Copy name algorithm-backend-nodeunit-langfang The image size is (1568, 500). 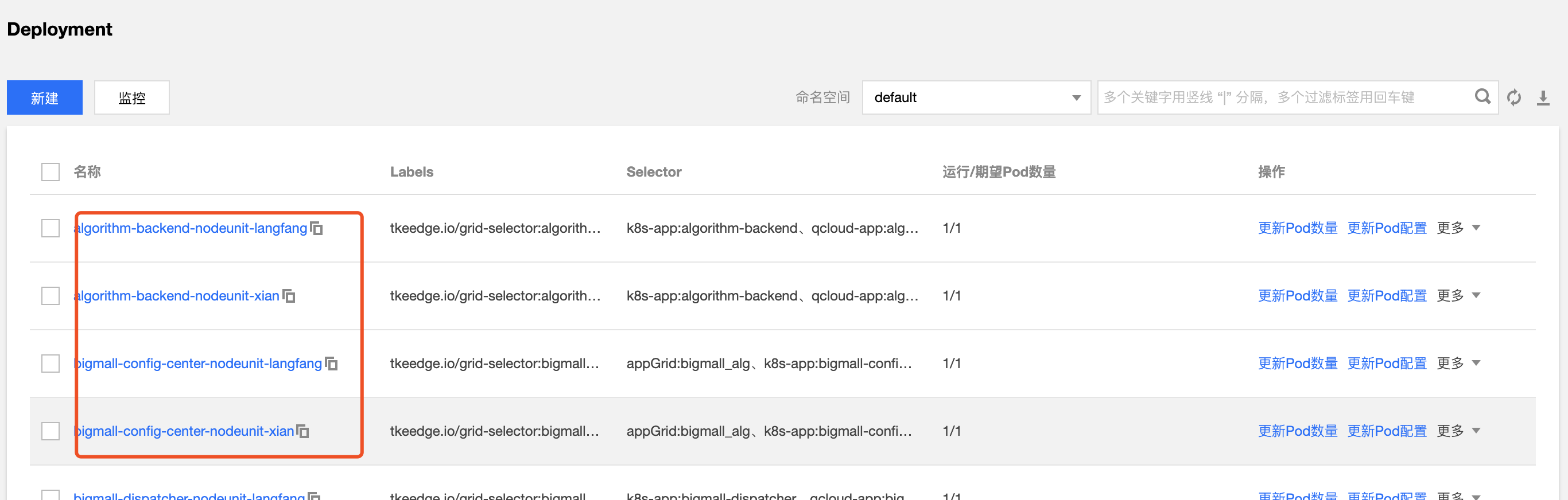click(x=316, y=228)
